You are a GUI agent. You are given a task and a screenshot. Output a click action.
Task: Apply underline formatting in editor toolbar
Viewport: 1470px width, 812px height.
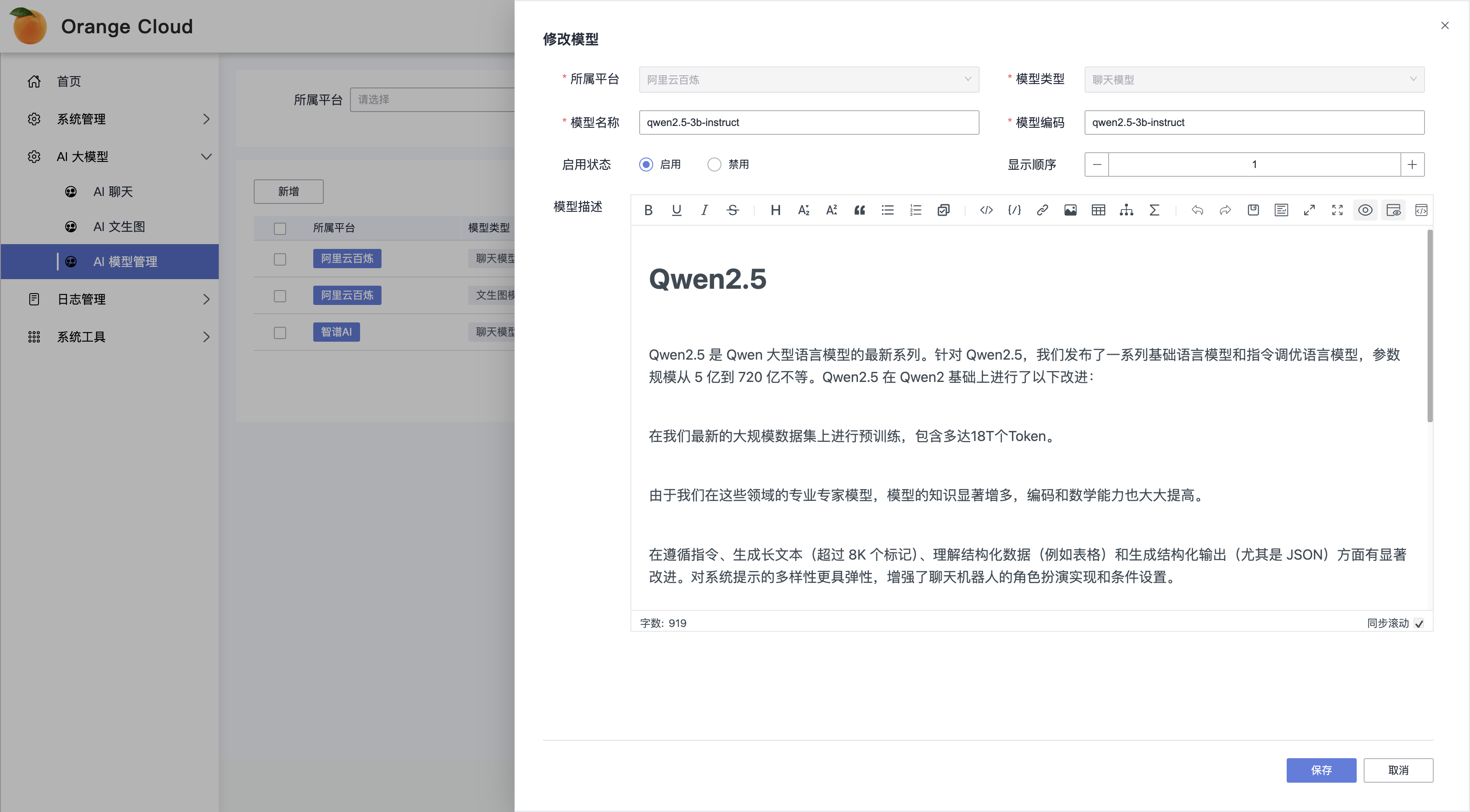pos(676,210)
